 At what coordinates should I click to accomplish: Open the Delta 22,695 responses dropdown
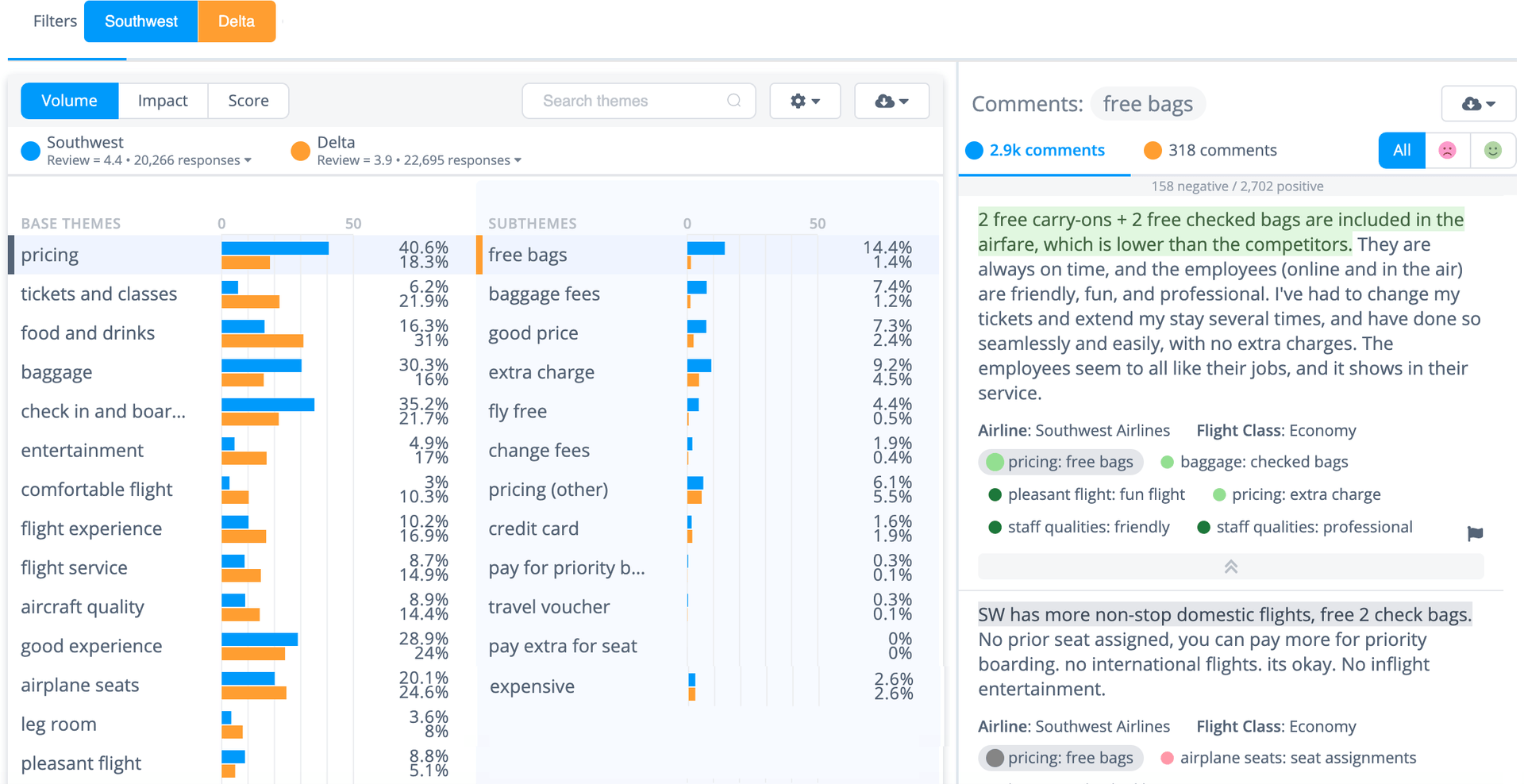click(519, 160)
